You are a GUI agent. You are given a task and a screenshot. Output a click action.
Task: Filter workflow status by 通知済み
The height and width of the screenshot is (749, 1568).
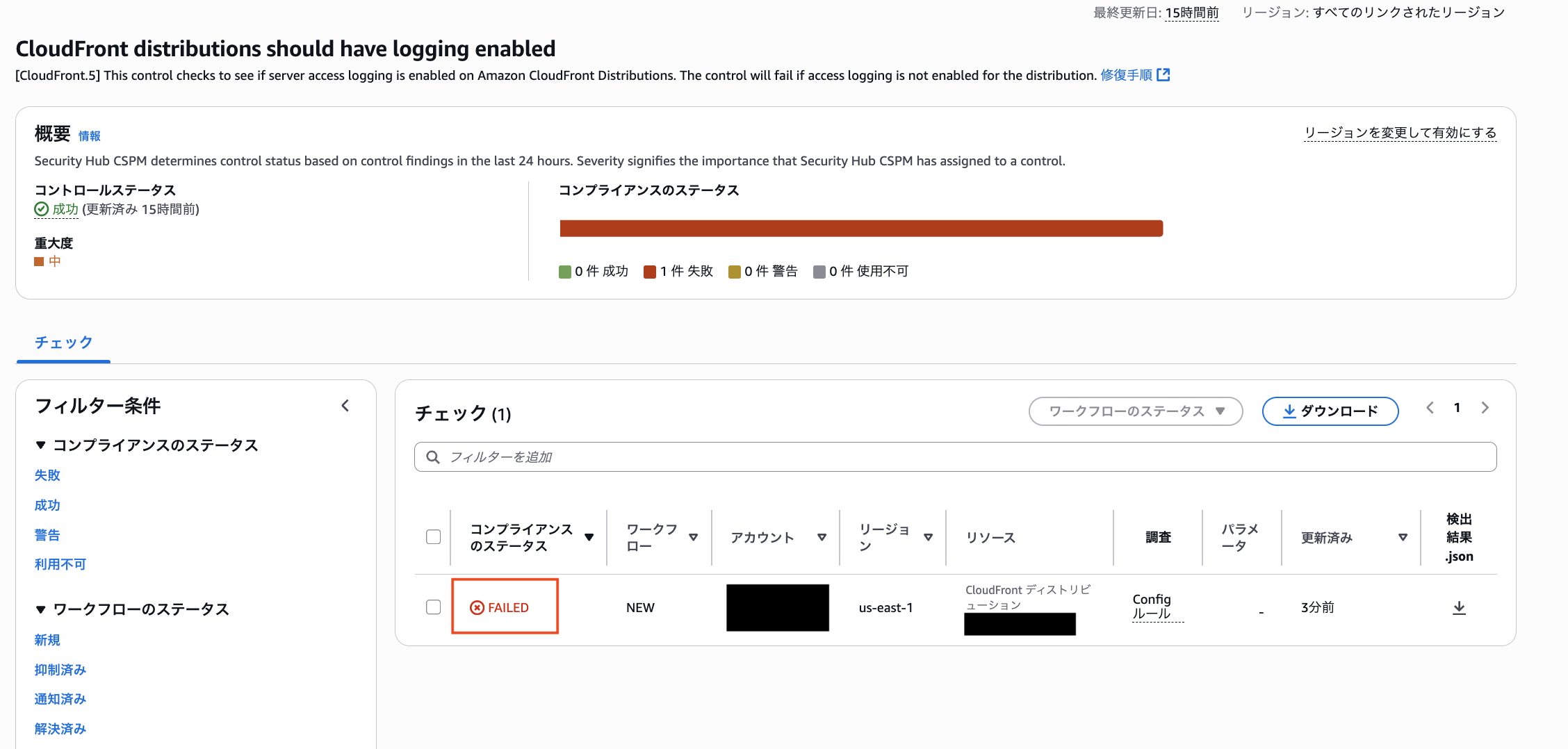pyautogui.click(x=60, y=699)
